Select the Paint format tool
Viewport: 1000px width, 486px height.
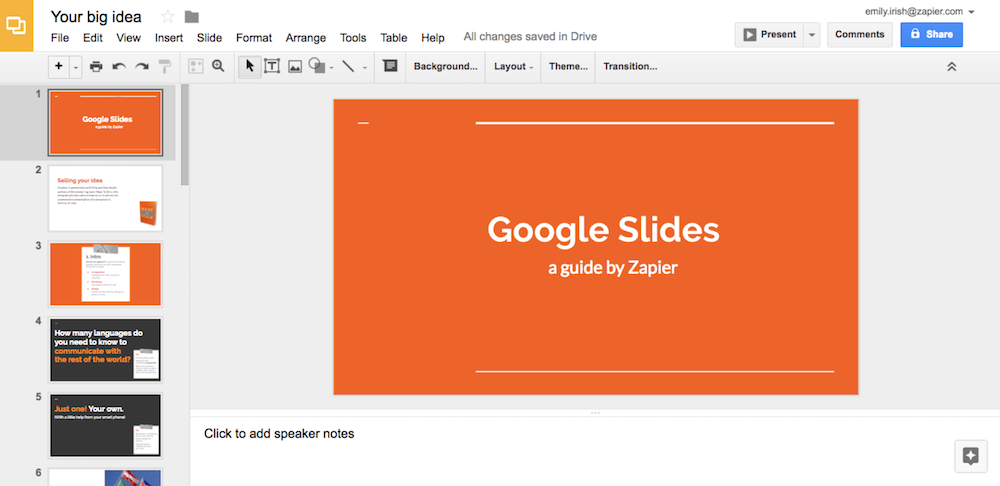pyautogui.click(x=165, y=66)
